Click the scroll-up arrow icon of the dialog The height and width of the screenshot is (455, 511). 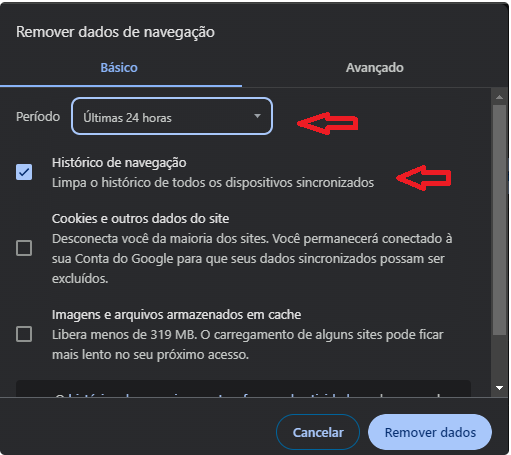(499, 97)
